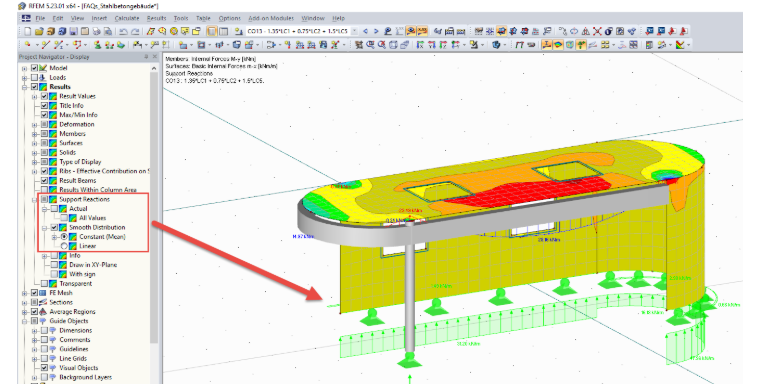Go to previous load case arrow
This screenshot has width=760, height=384.
[365, 31]
